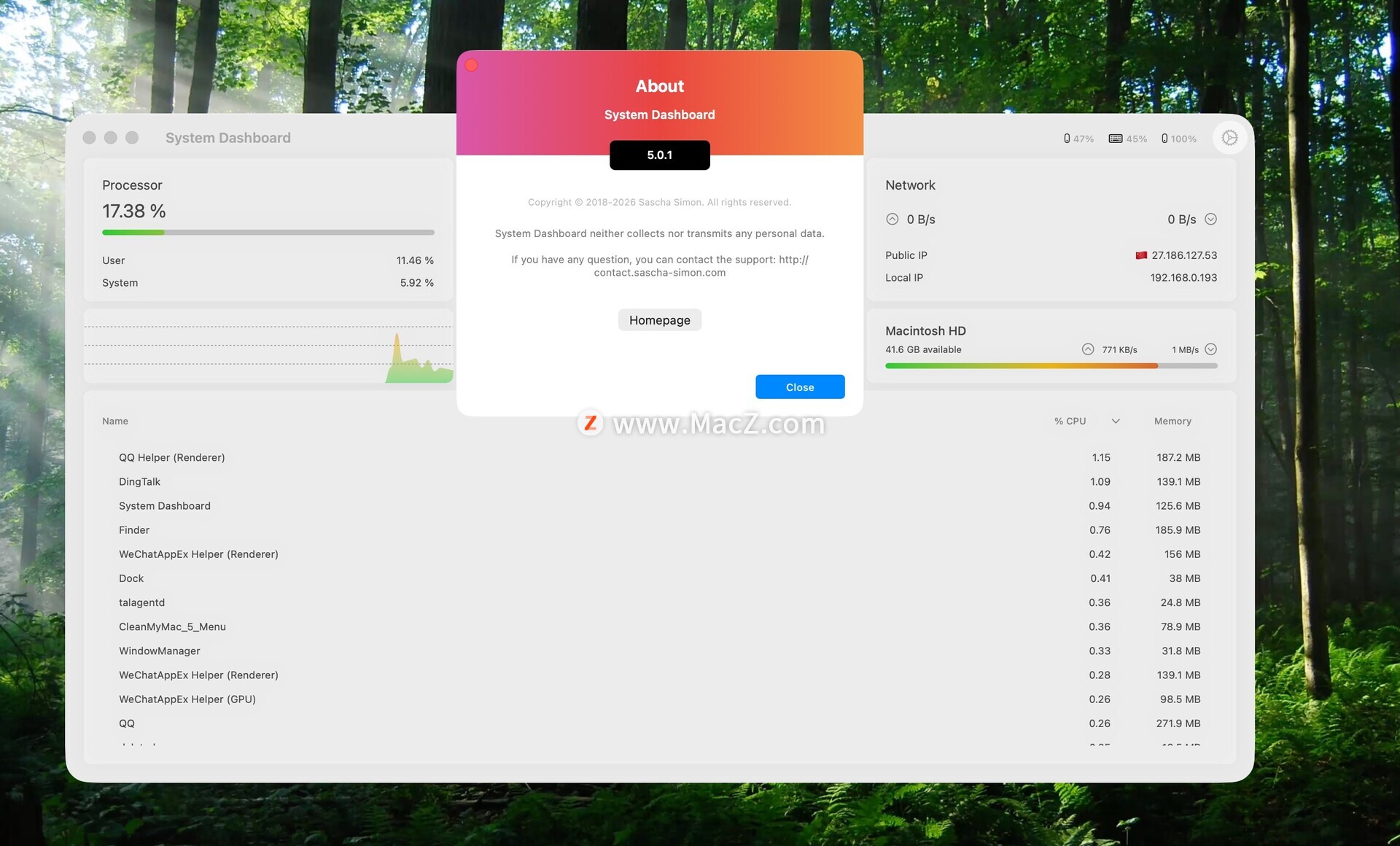The image size is (1400, 846).
Task: Click the disk write arrow by 1 MB/s
Action: 1210,349
